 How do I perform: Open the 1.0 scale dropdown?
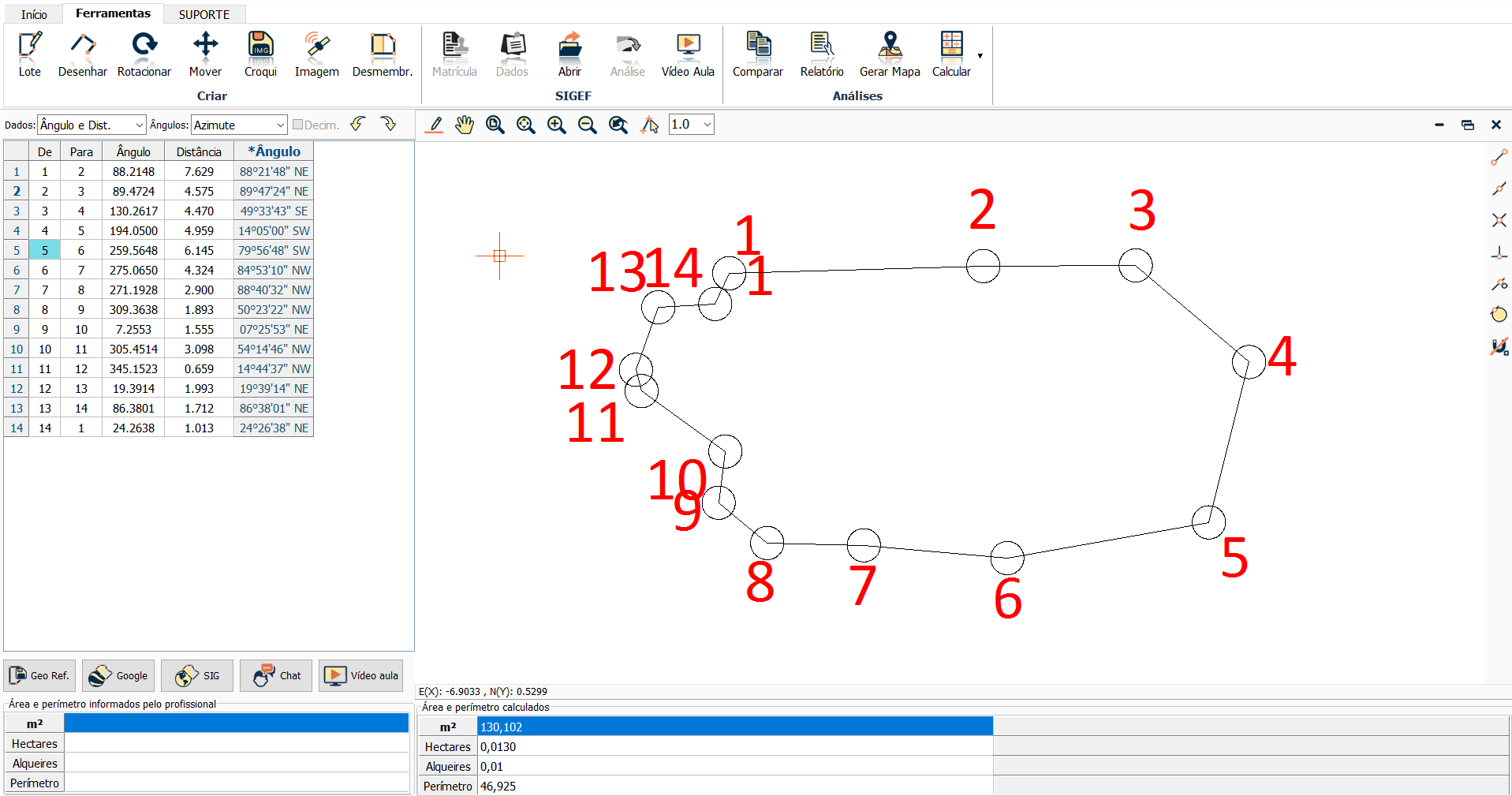pos(691,125)
